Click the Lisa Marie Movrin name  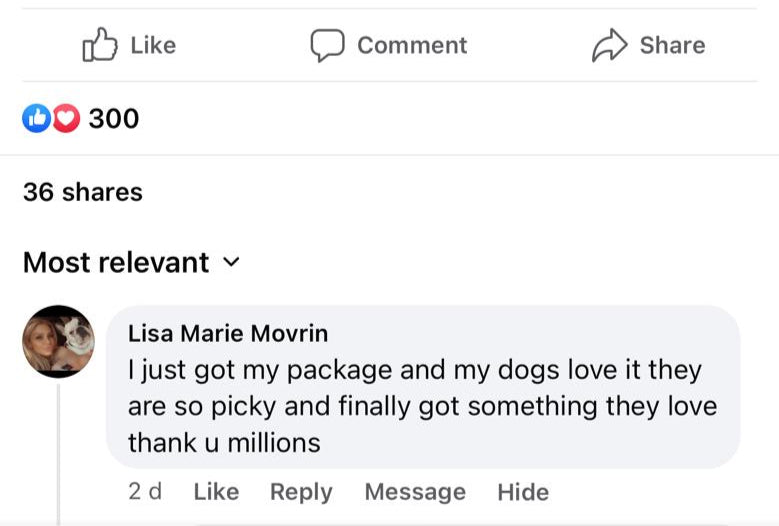click(x=228, y=333)
